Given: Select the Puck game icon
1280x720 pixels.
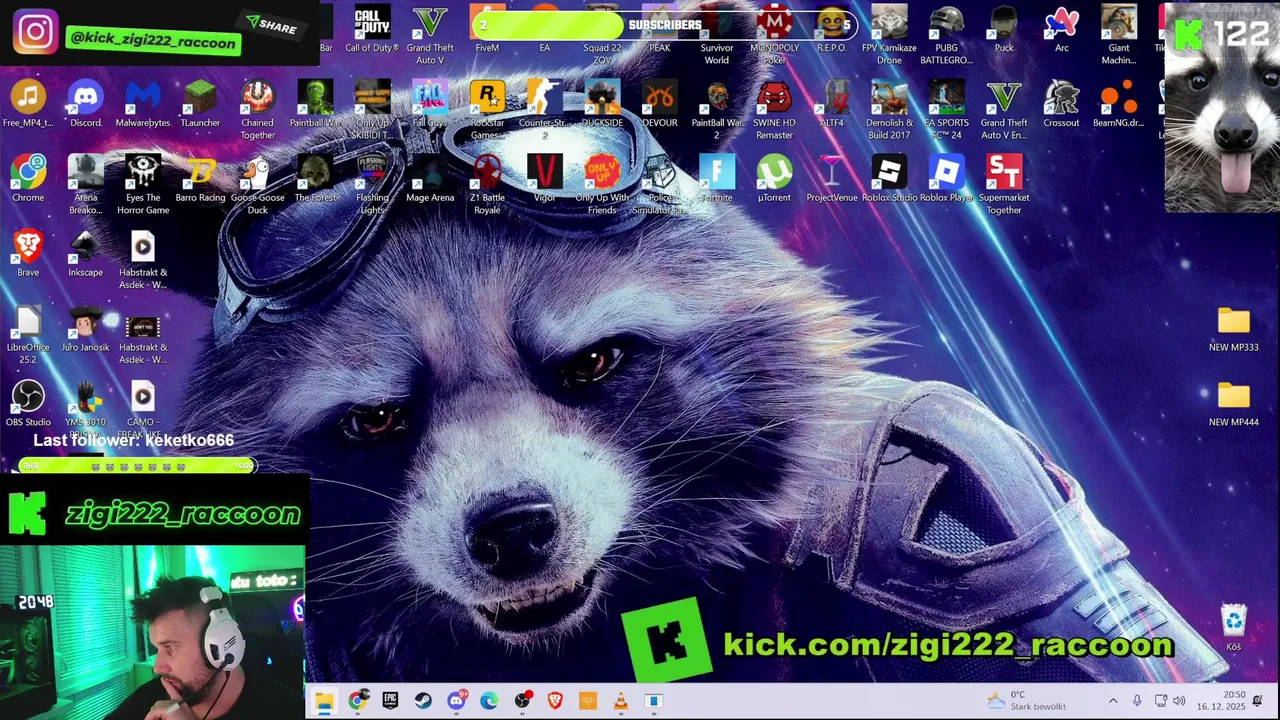Looking at the screenshot, I should [1004, 29].
